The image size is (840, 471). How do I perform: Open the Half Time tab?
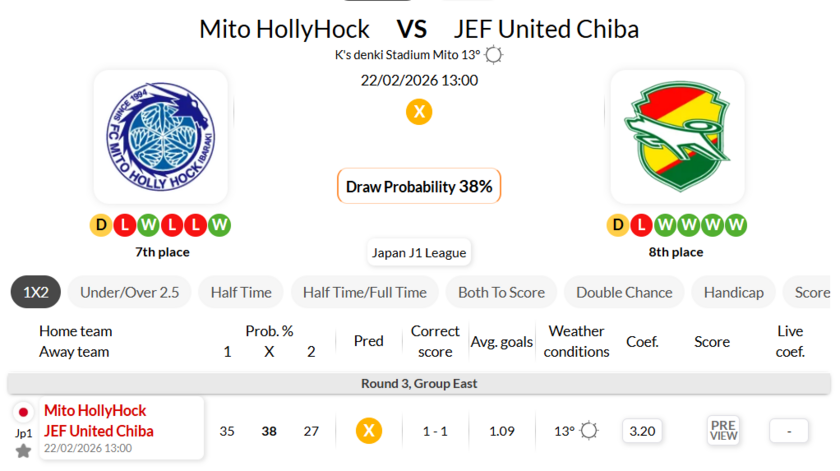[x=241, y=292]
